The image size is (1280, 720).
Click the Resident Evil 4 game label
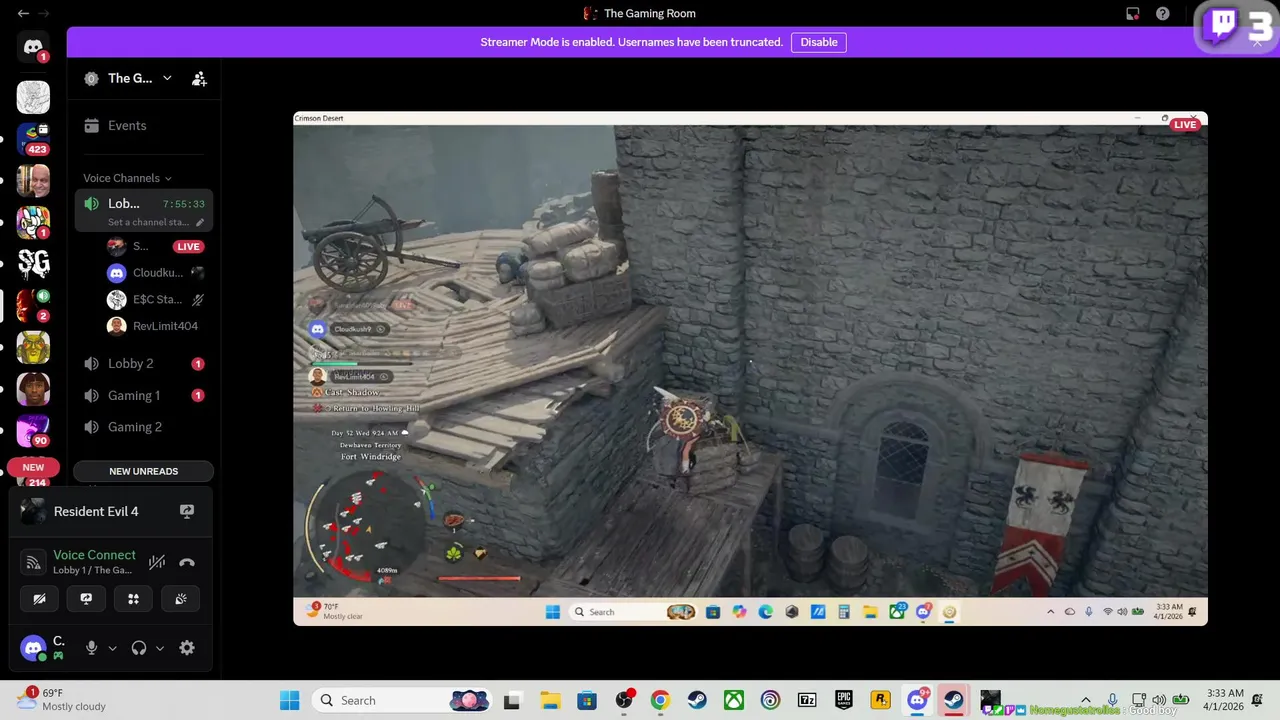click(x=96, y=511)
